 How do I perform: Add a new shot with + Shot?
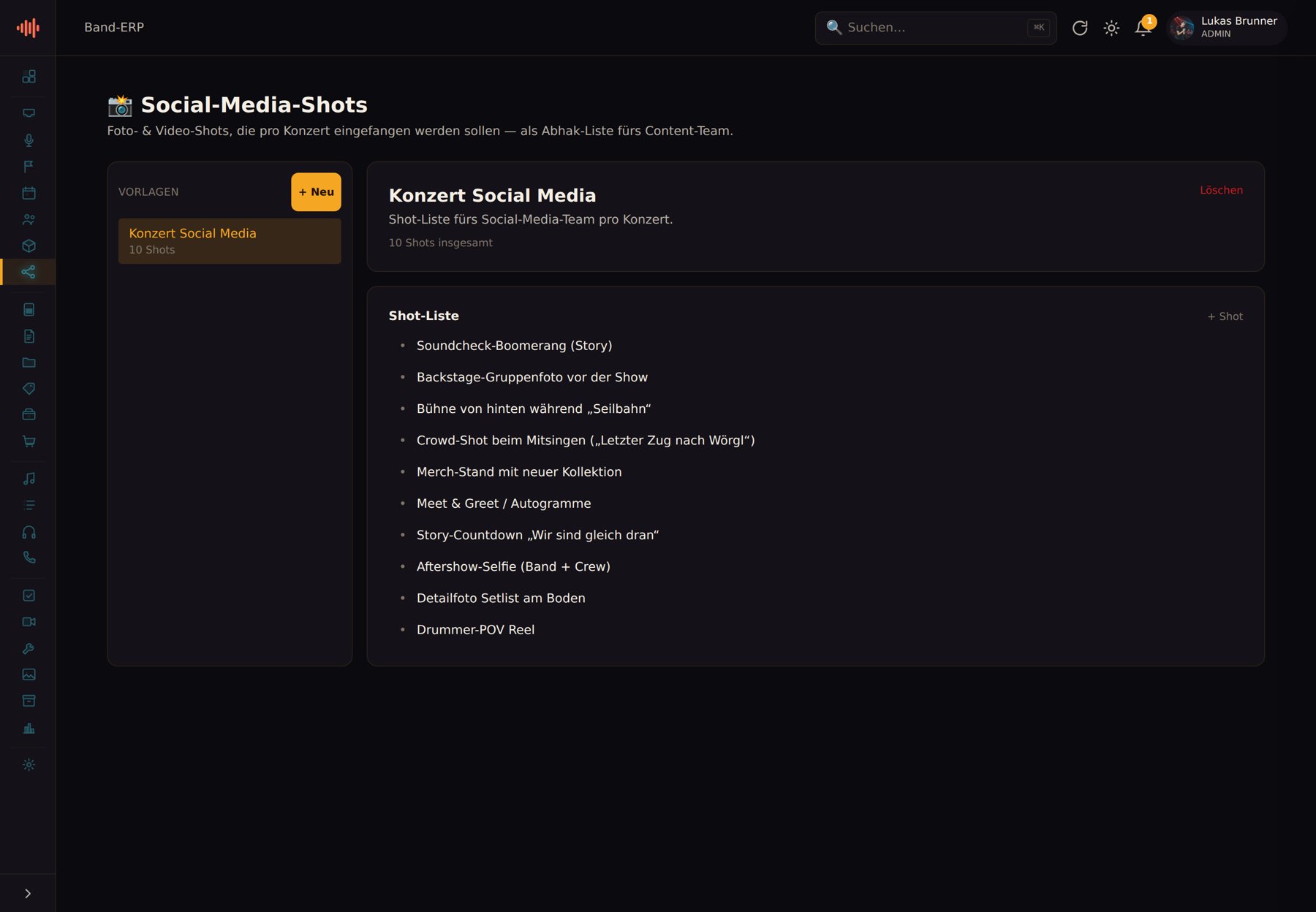pos(1225,316)
